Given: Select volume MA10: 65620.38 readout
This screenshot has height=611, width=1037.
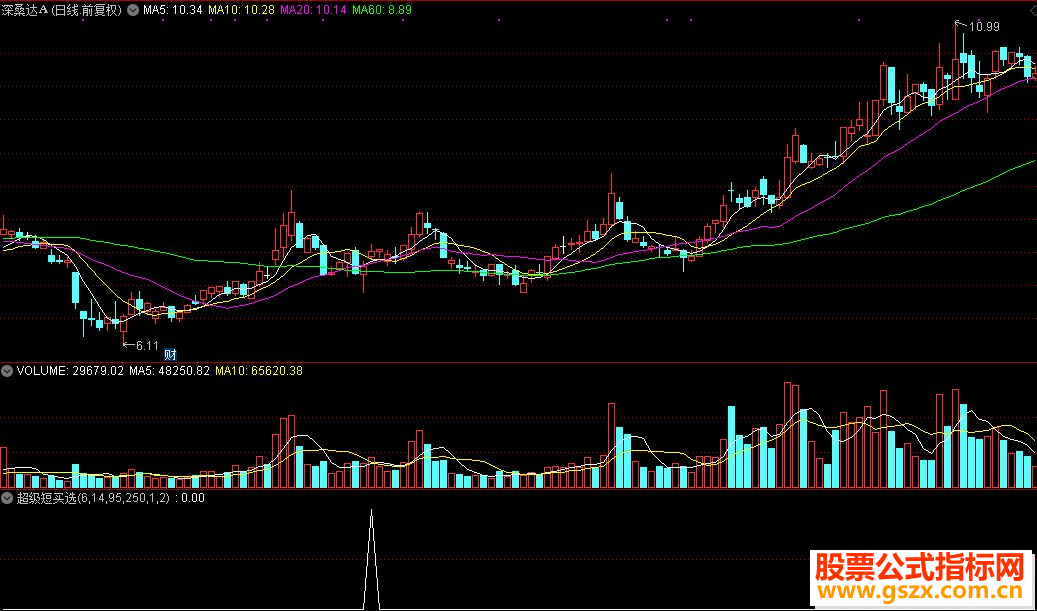Looking at the screenshot, I should tap(259, 372).
